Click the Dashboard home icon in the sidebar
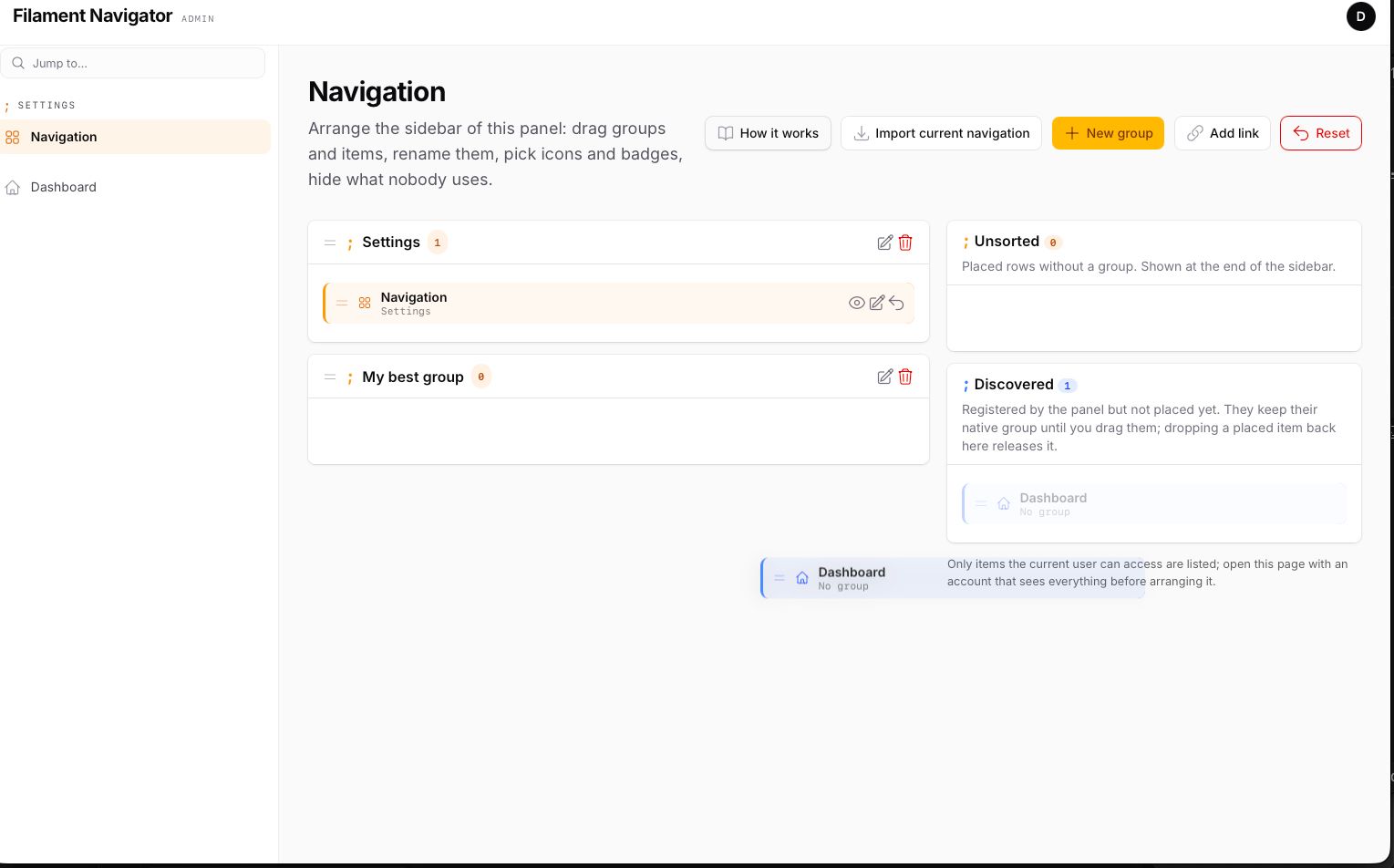 [13, 188]
